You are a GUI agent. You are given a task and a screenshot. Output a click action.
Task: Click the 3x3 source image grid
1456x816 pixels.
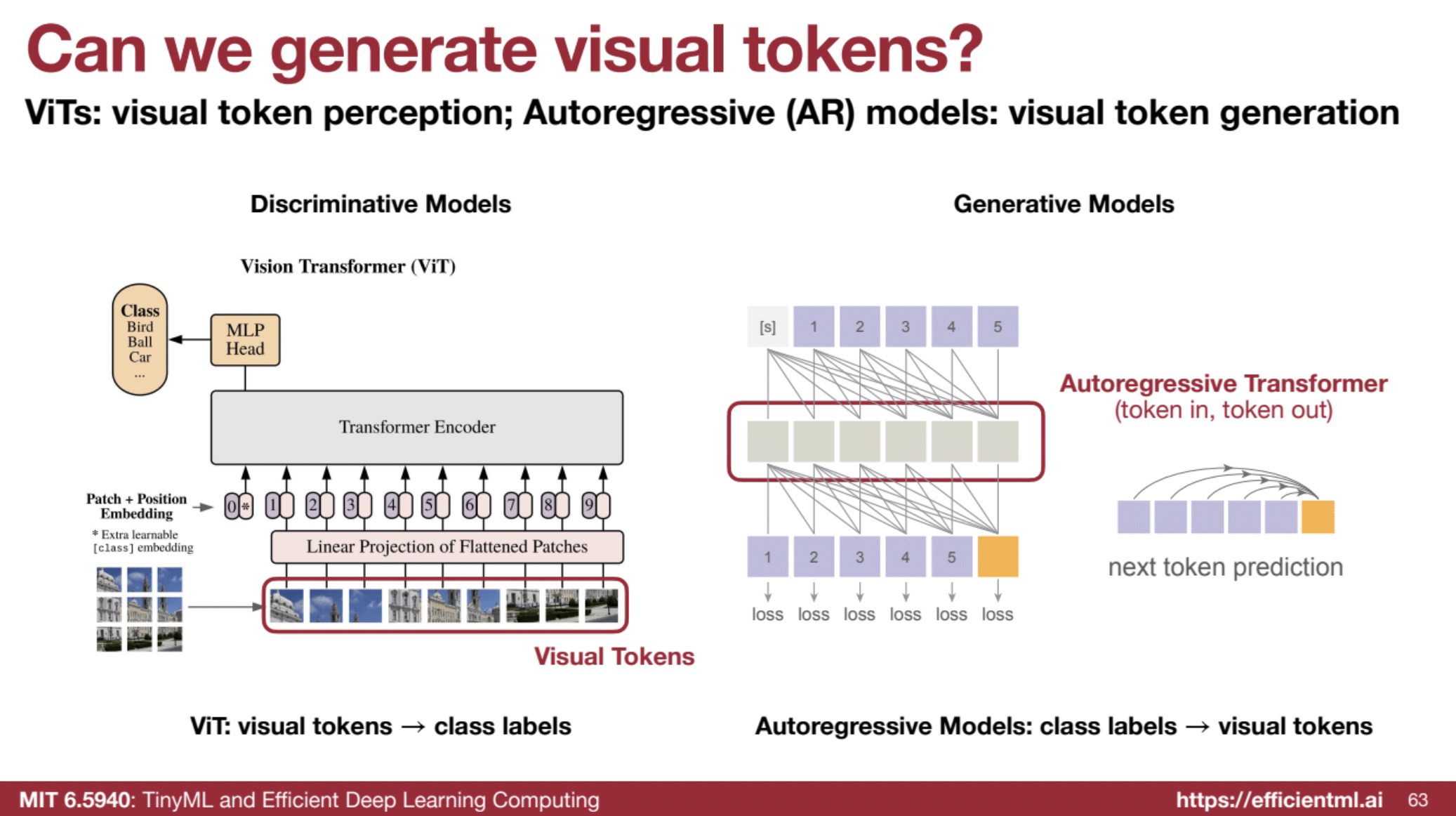pos(139,609)
